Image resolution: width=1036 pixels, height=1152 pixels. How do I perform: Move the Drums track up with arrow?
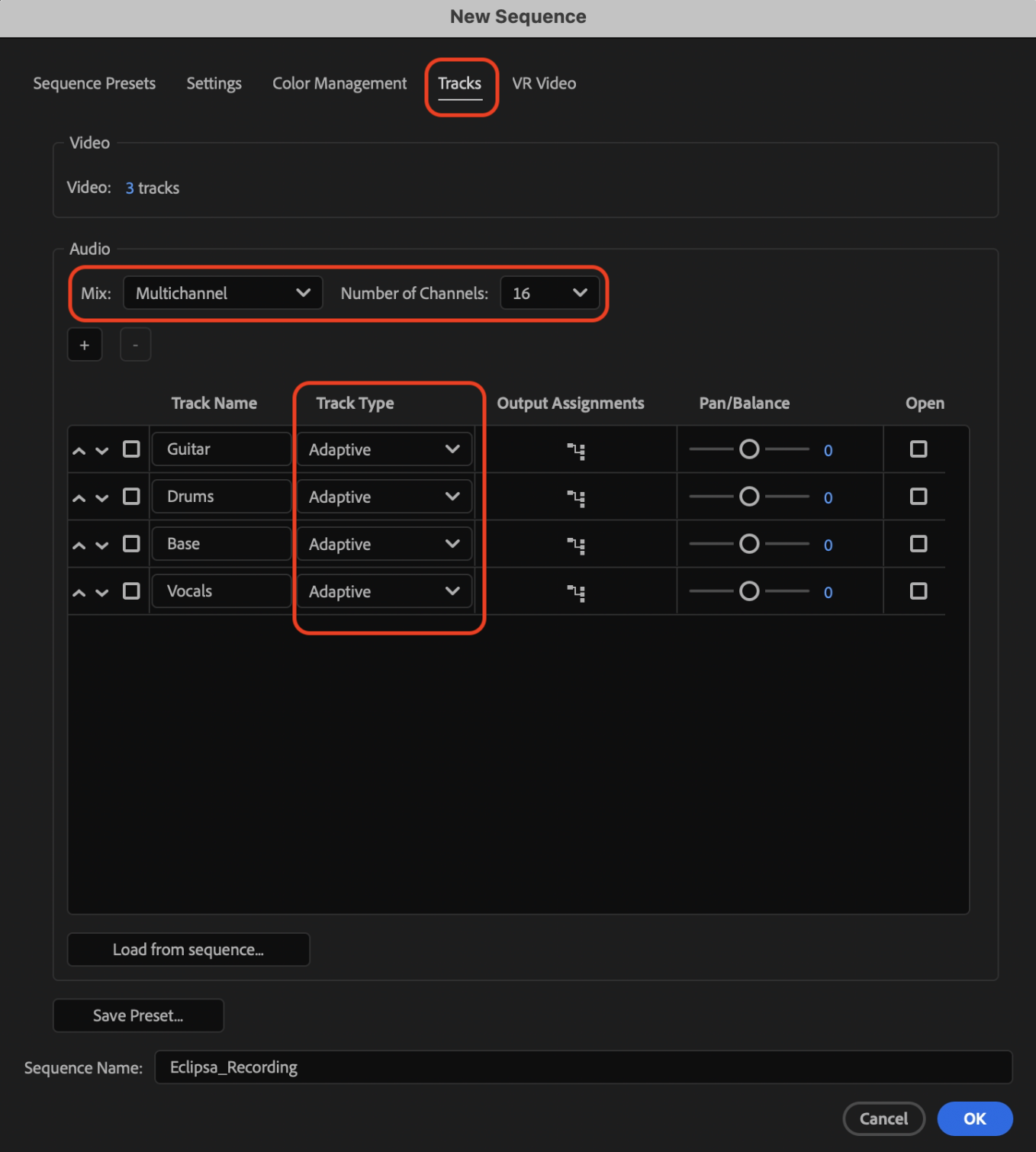coord(79,498)
